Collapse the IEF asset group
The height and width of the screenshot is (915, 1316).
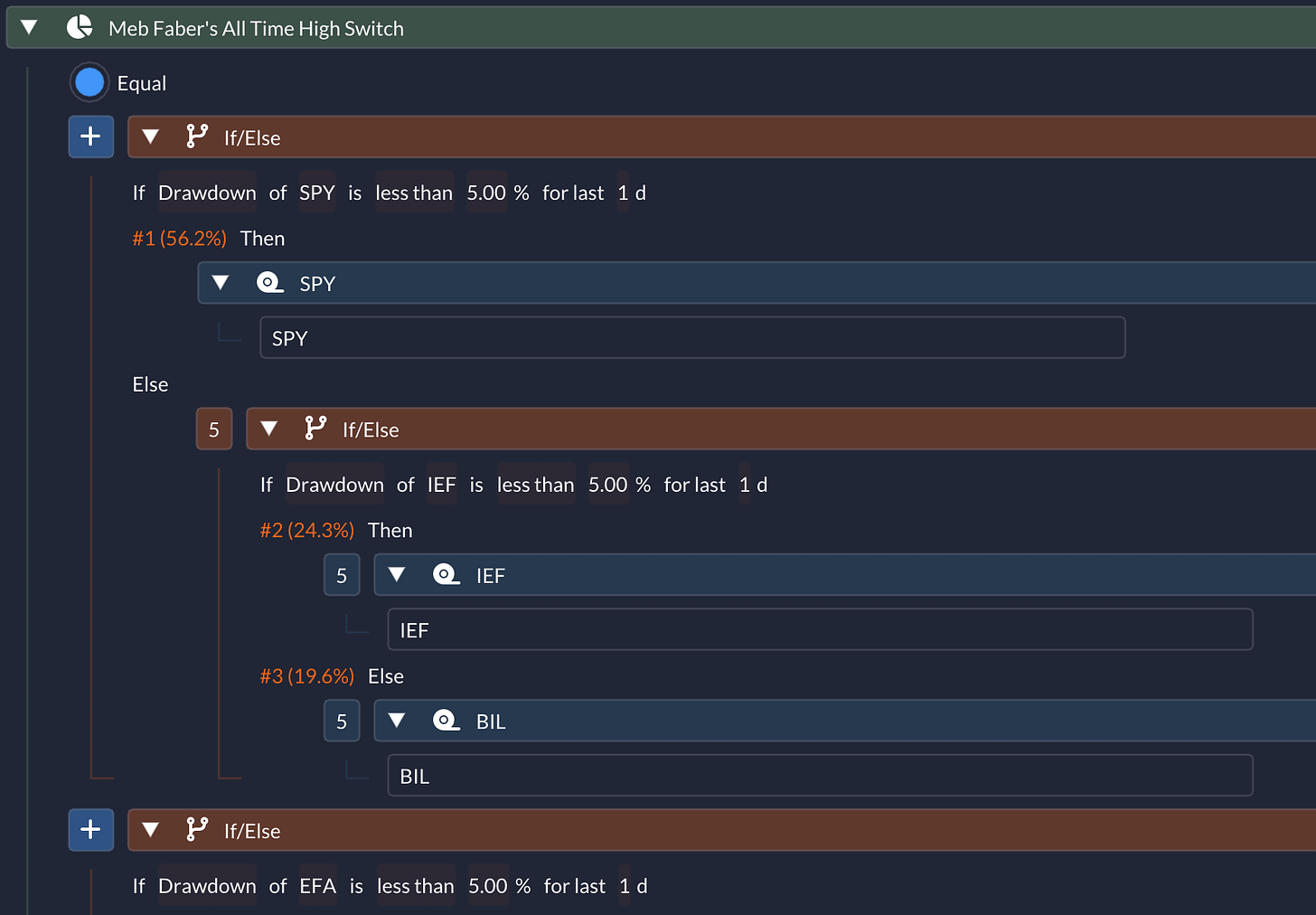coord(397,575)
